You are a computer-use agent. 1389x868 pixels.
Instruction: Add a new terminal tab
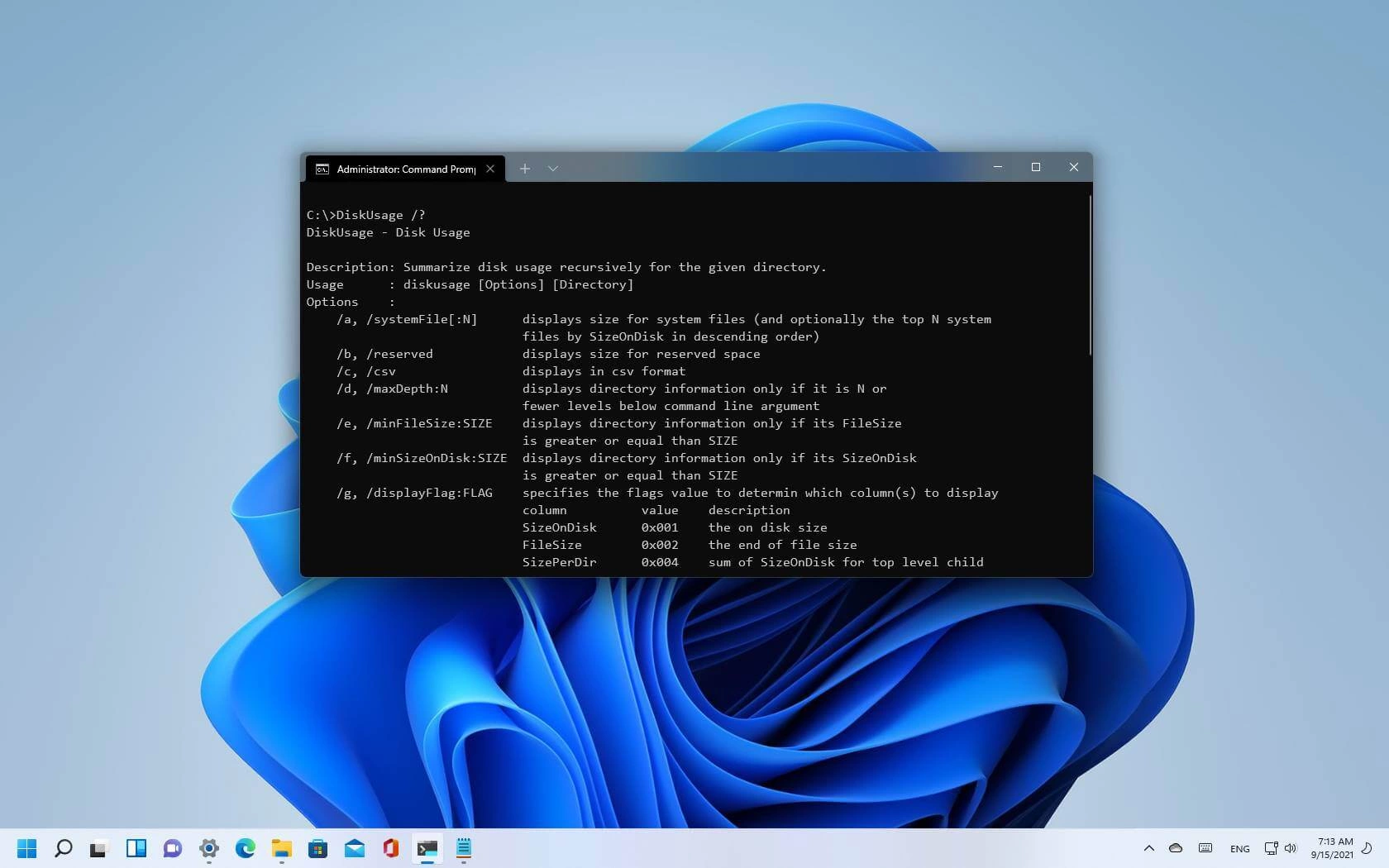pos(524,169)
